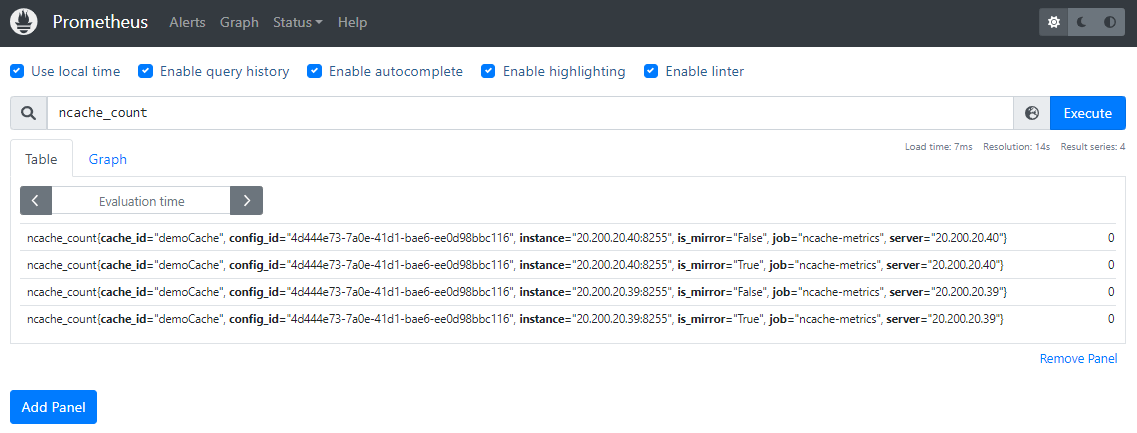Screen dimensions: 1137x433
Task: Expand the Status dropdown menu
Action: pos(298,22)
